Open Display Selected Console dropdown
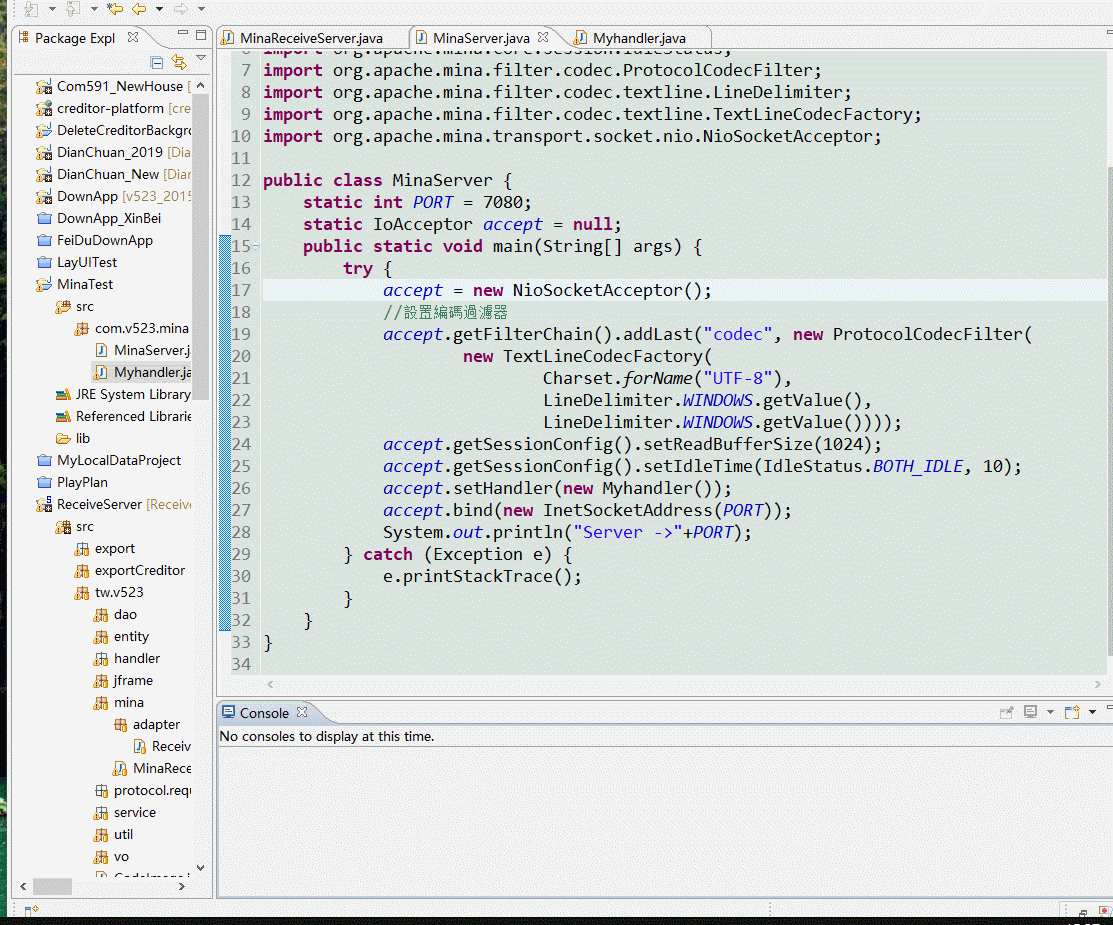 click(x=1050, y=713)
